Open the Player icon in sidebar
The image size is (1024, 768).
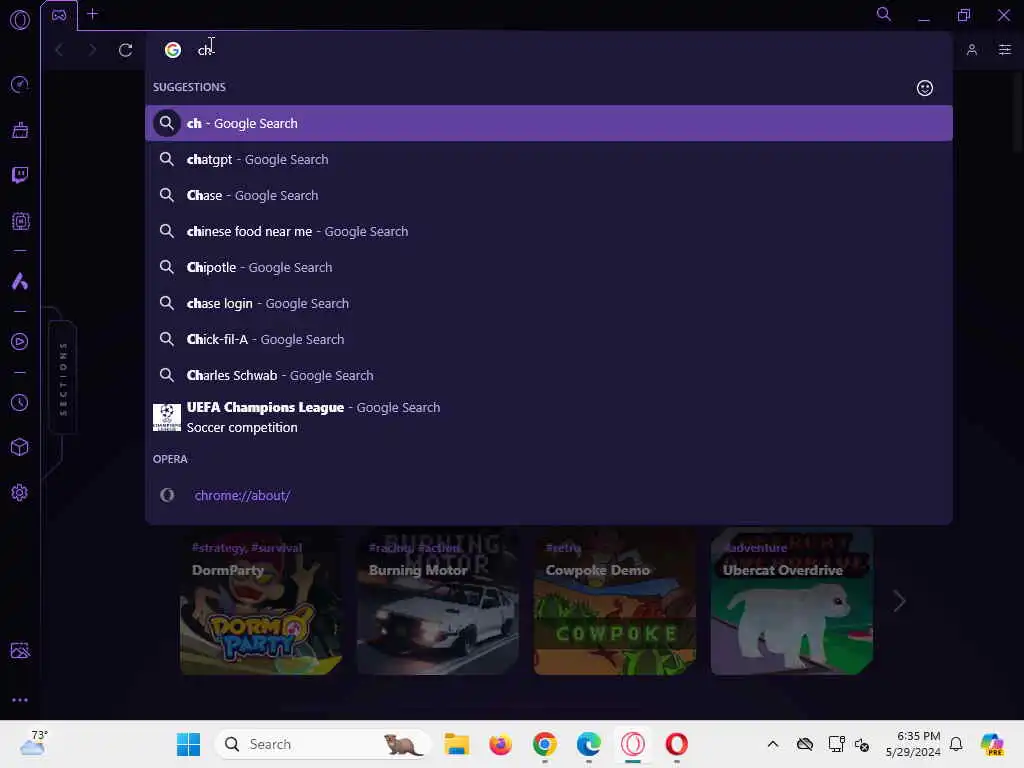20,342
